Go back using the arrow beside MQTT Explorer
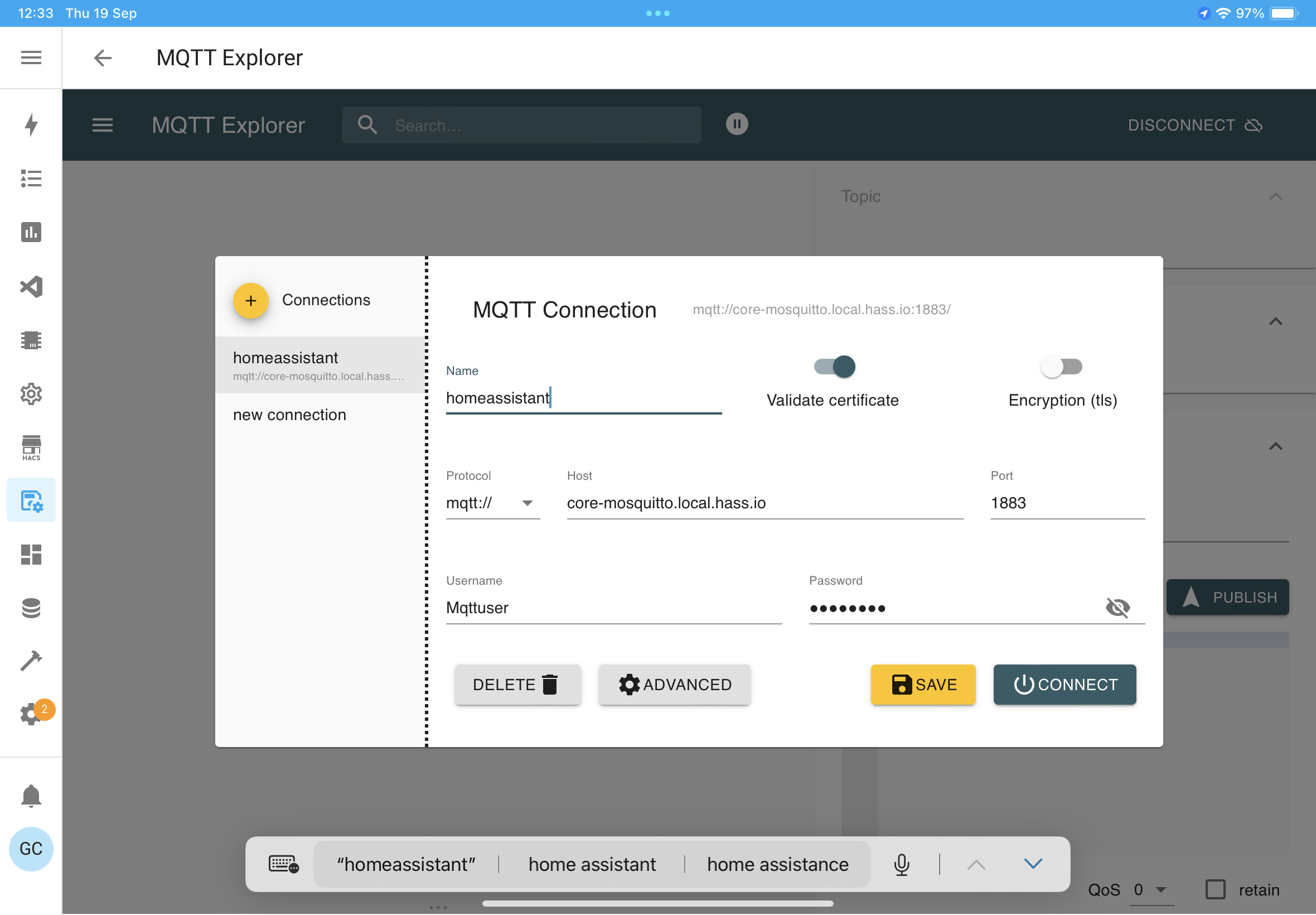This screenshot has height=915, width=1316. [x=103, y=57]
